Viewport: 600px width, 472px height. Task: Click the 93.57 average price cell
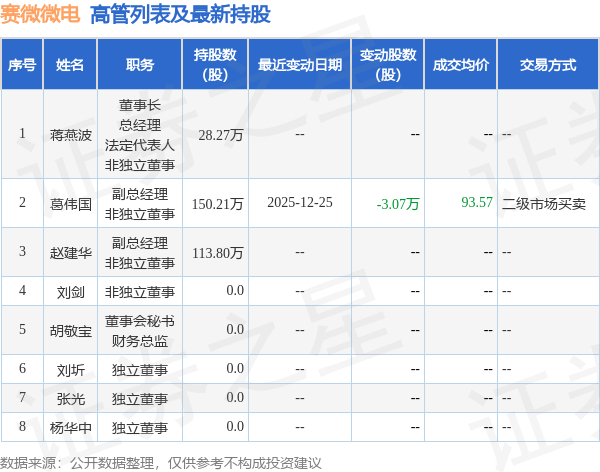tap(477, 202)
